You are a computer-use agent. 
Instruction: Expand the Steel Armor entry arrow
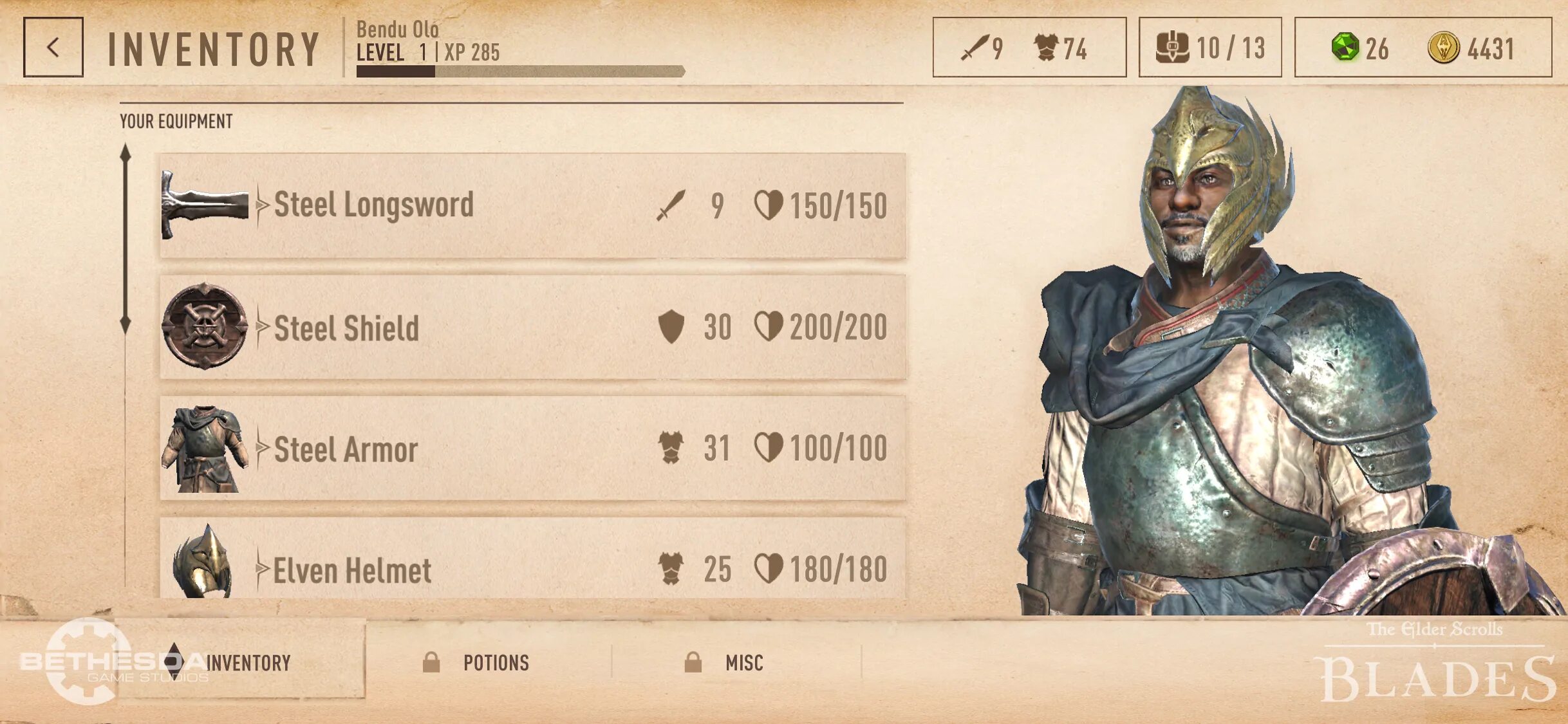261,447
